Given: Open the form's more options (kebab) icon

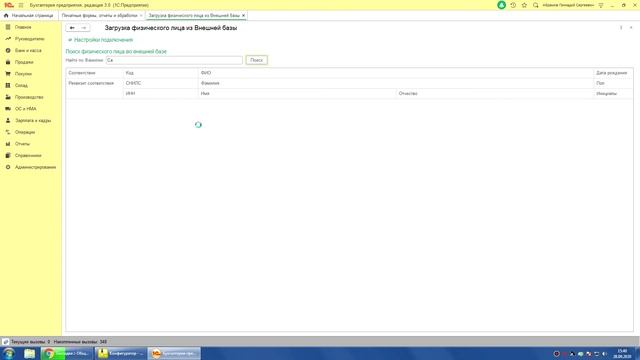Looking at the screenshot, I should pyautogui.click(x=621, y=28).
